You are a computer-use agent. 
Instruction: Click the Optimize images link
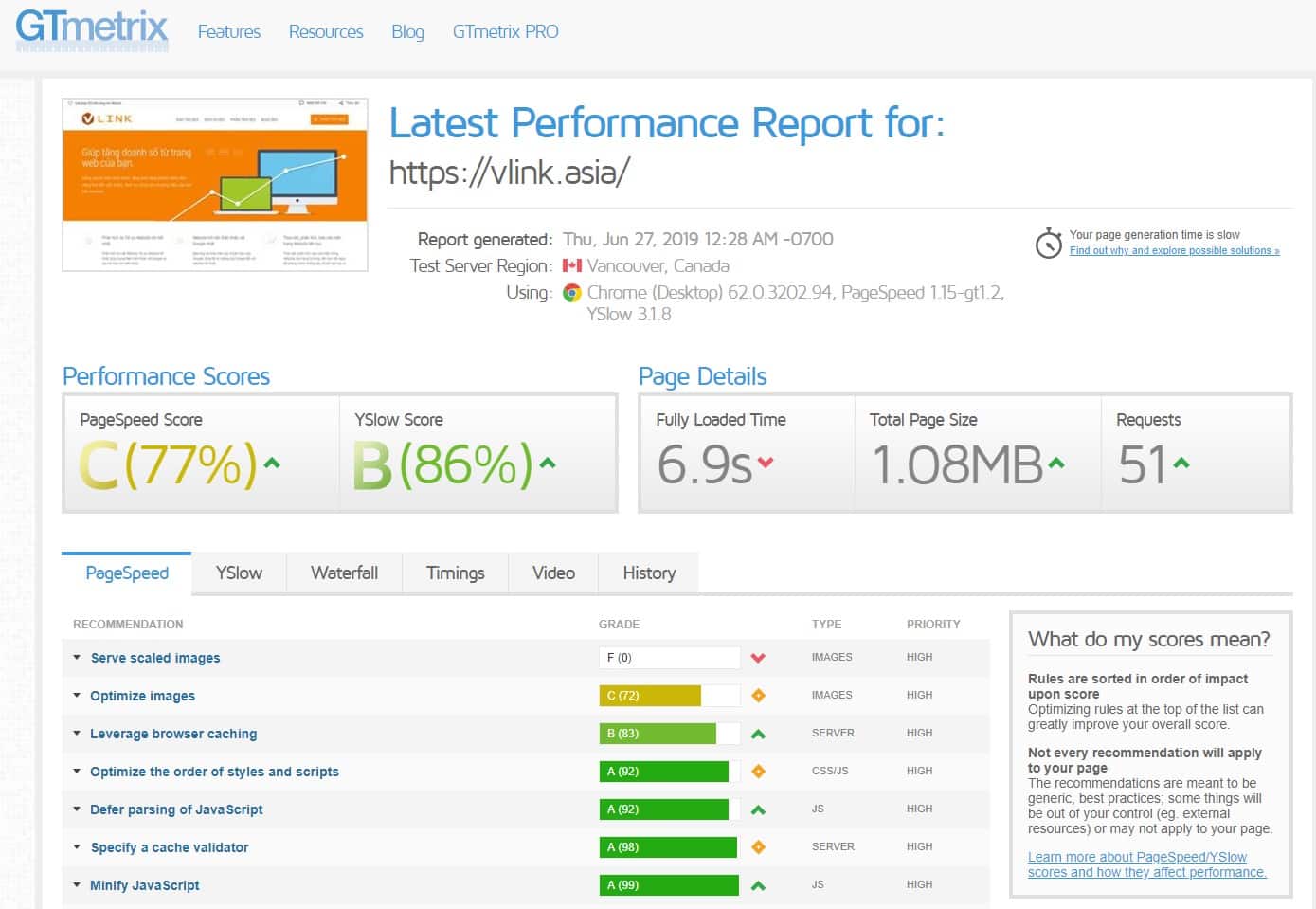click(142, 696)
